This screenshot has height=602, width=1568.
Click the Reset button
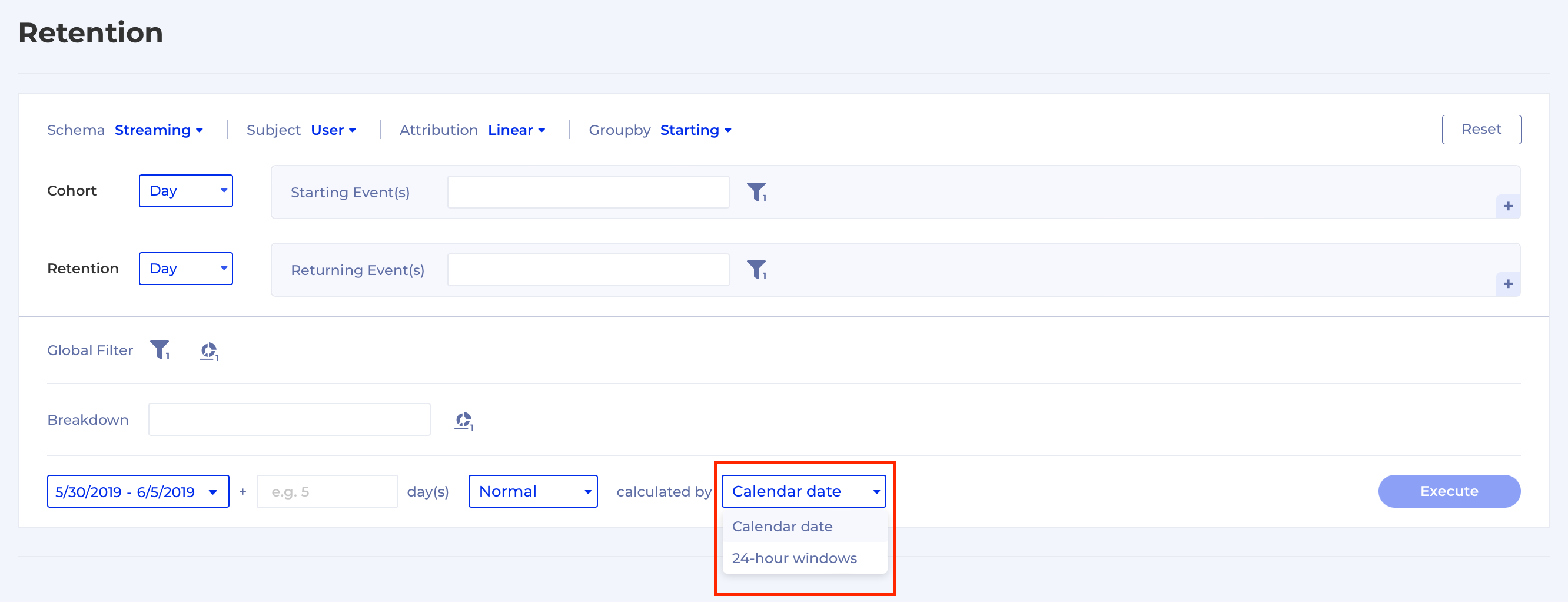click(1480, 129)
